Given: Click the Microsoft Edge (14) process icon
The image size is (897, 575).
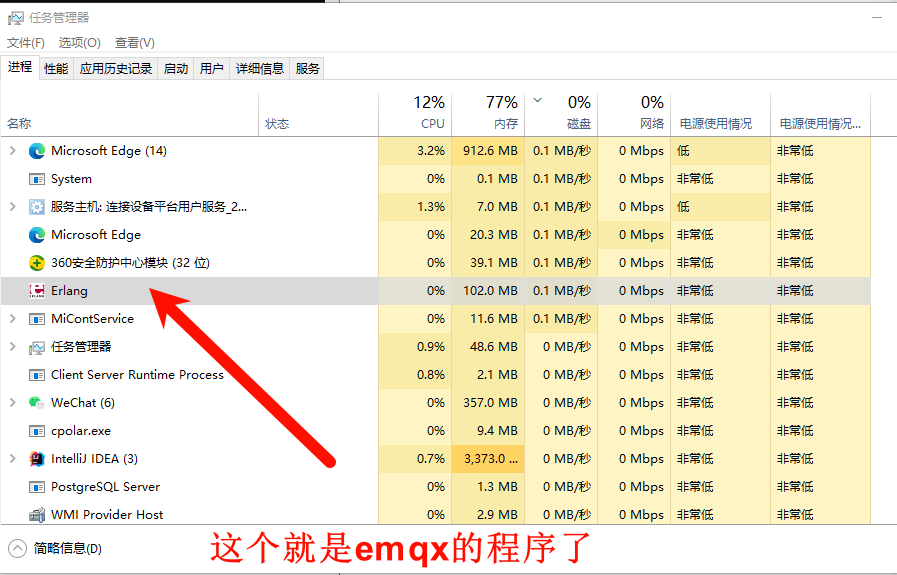Looking at the screenshot, I should pyautogui.click(x=37, y=151).
